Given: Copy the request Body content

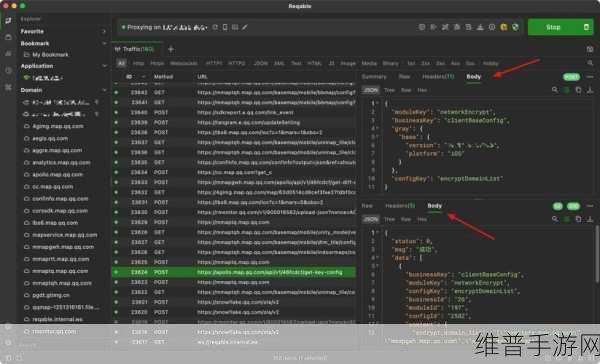Looking at the screenshot, I should 578,90.
